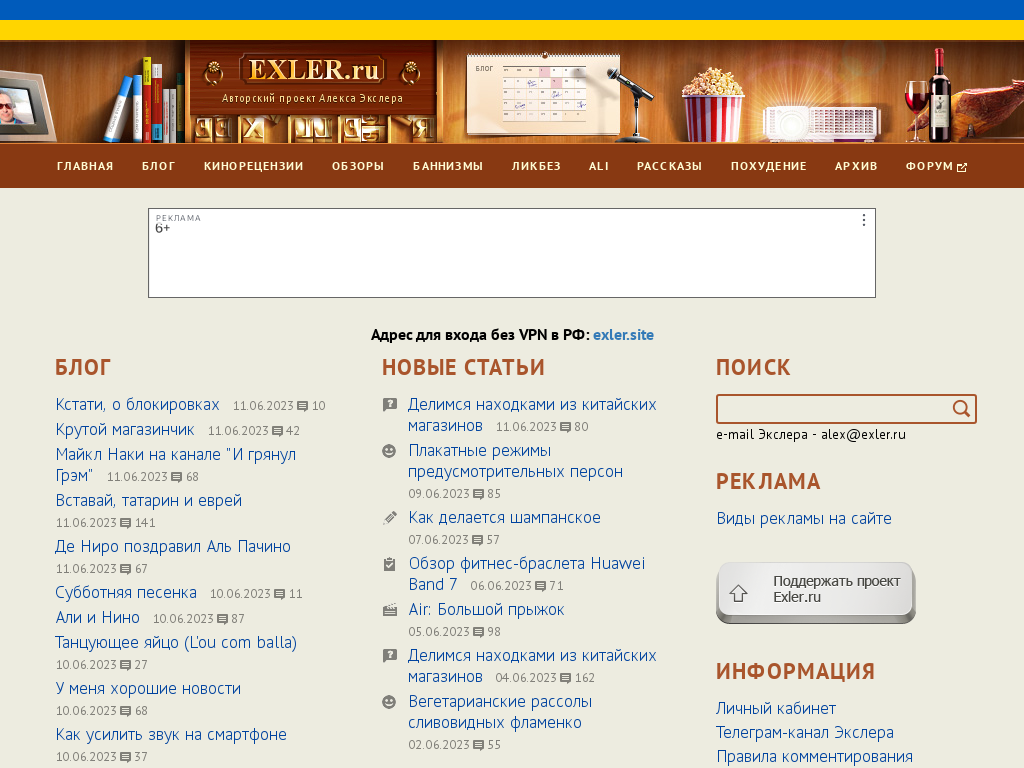Open 'Крутой магазинчик' blog post

[125, 430]
